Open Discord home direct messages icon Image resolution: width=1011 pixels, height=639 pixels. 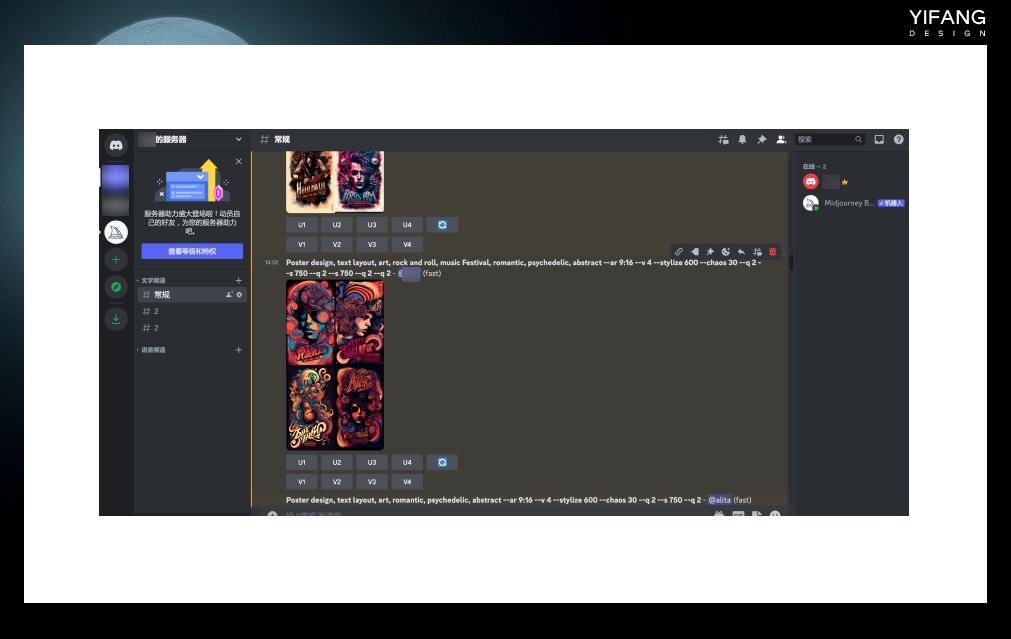point(116,145)
